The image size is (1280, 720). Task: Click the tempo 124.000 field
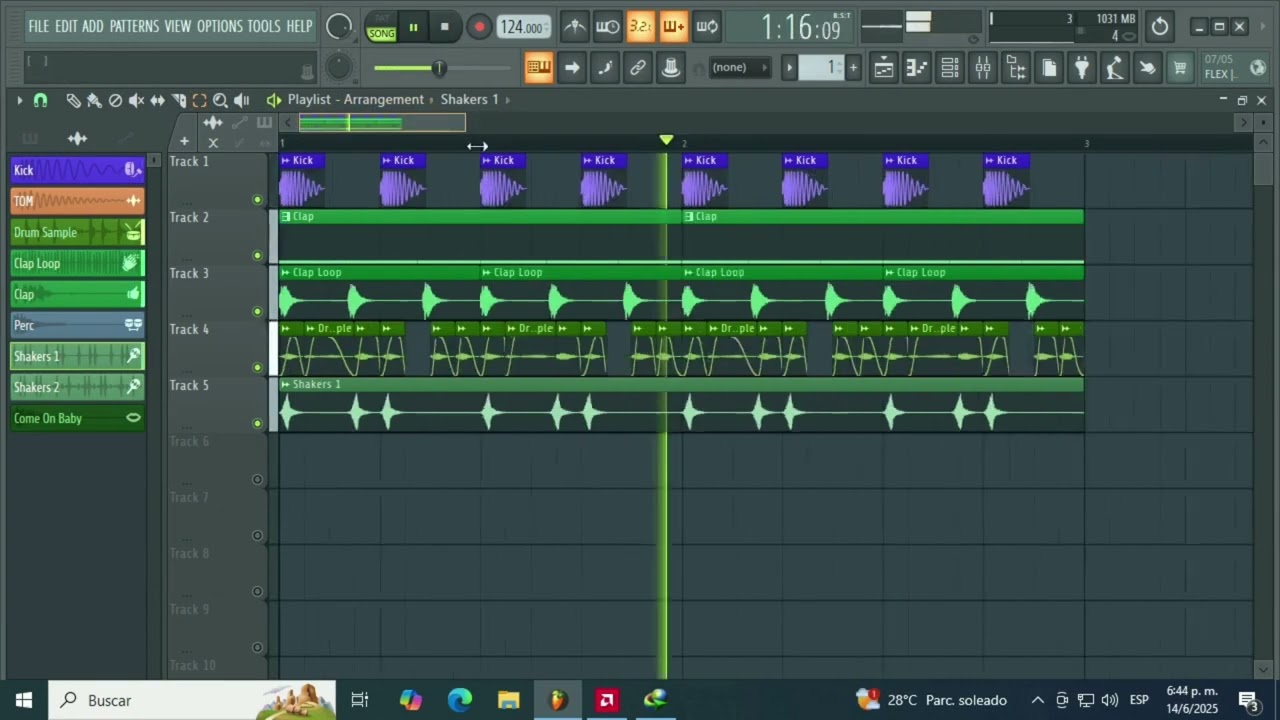(524, 28)
